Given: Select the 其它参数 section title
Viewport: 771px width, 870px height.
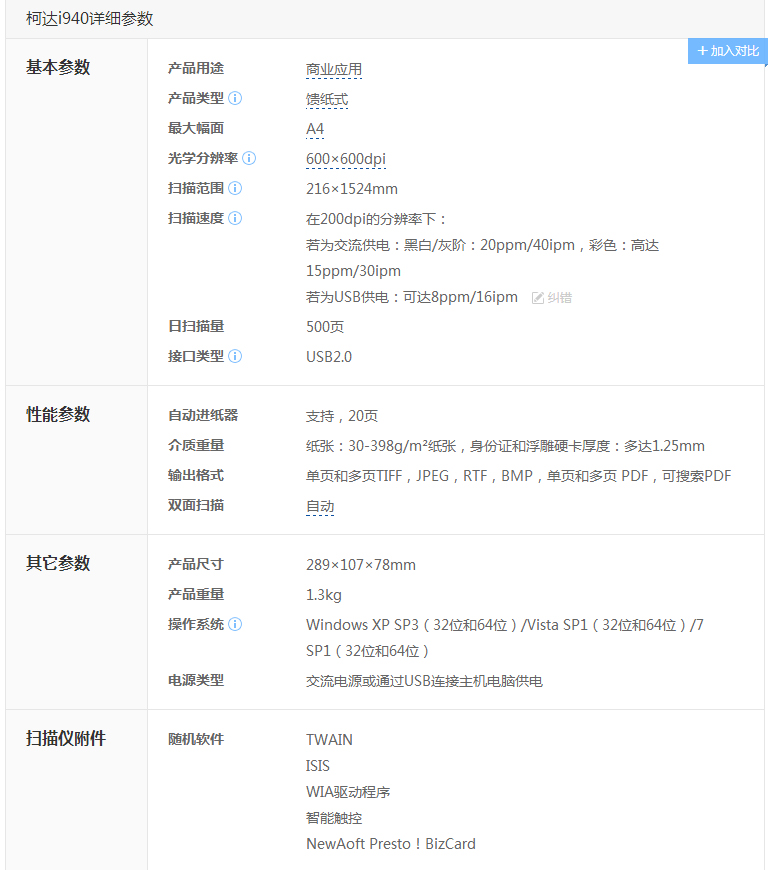Looking at the screenshot, I should click(x=58, y=563).
